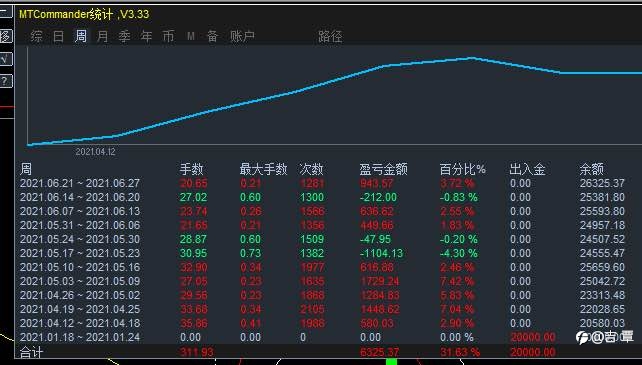Screen dimensions: 642x365
Task: Click the 百分比% column header
Action: [x=462, y=169]
